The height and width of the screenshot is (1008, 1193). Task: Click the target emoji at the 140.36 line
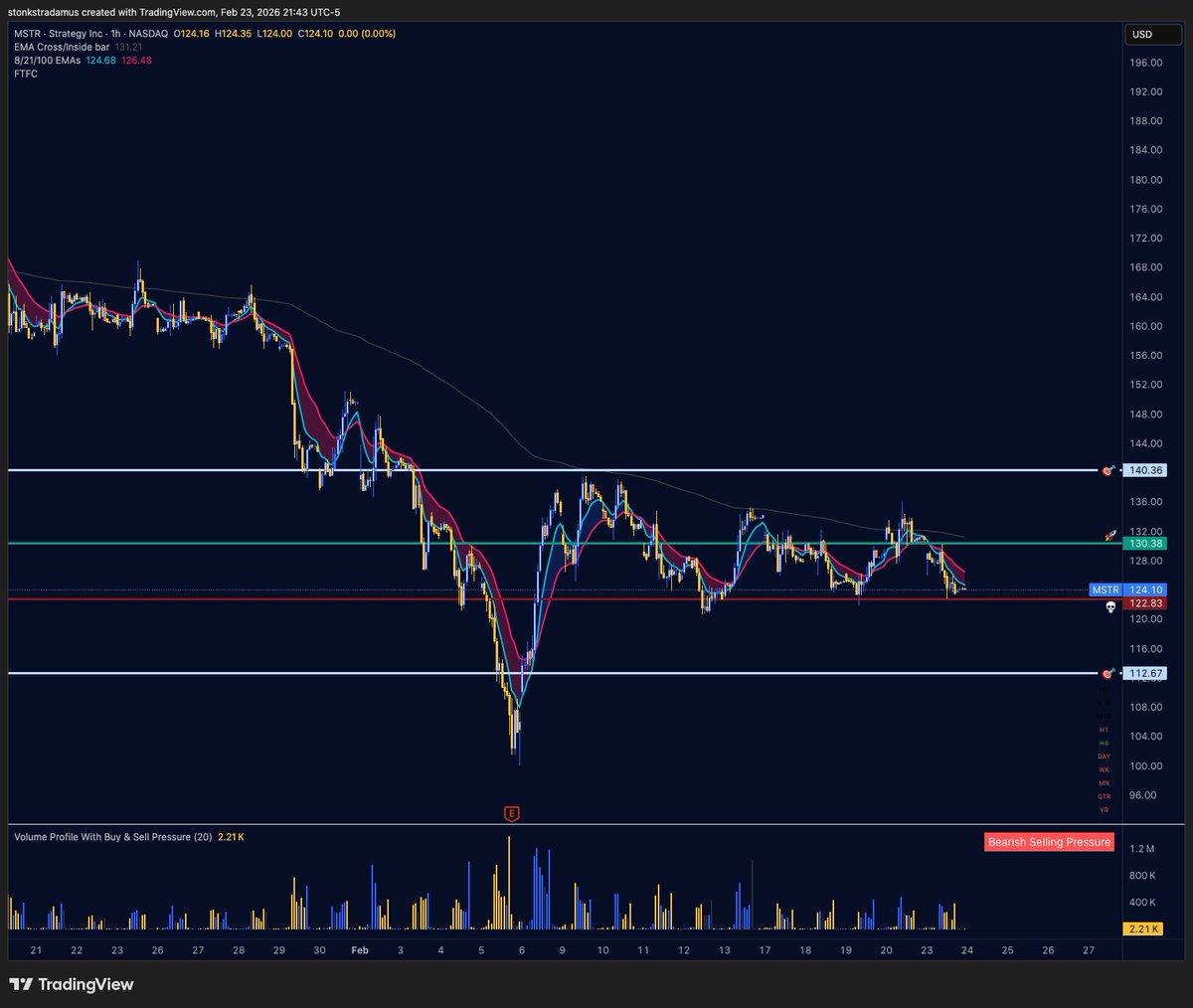[x=1108, y=470]
